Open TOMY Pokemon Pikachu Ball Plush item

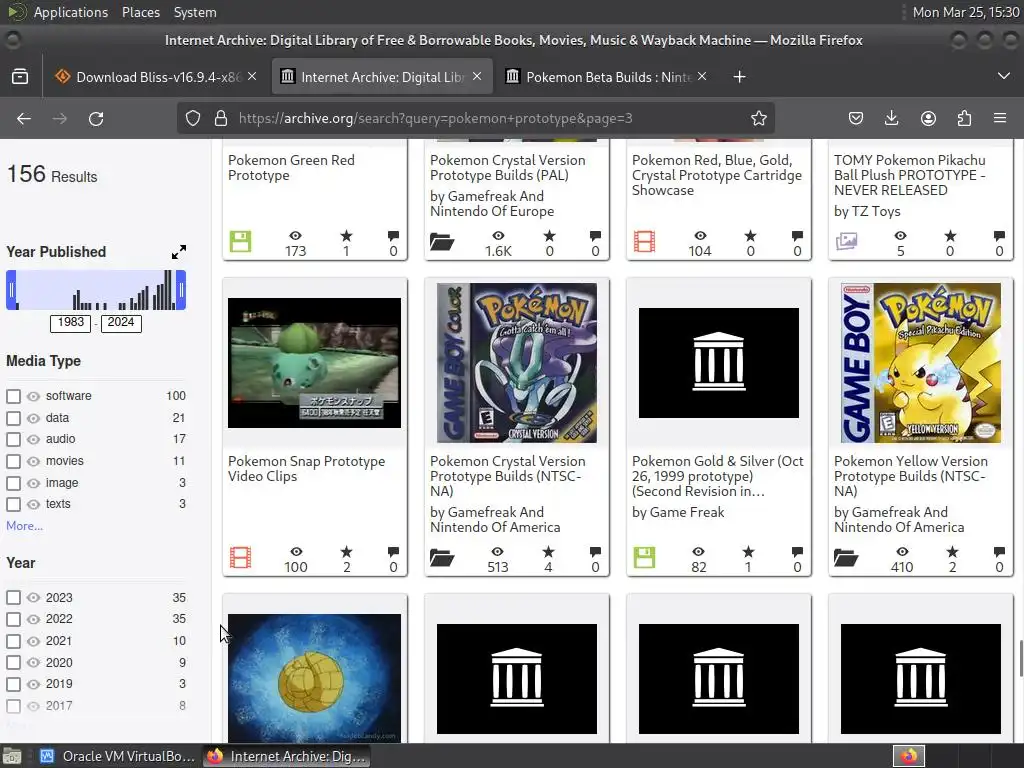909,175
